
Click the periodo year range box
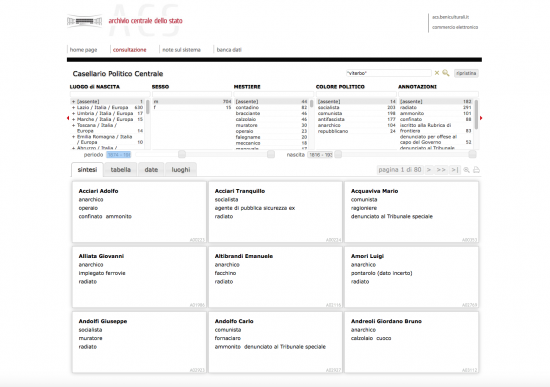[119, 155]
